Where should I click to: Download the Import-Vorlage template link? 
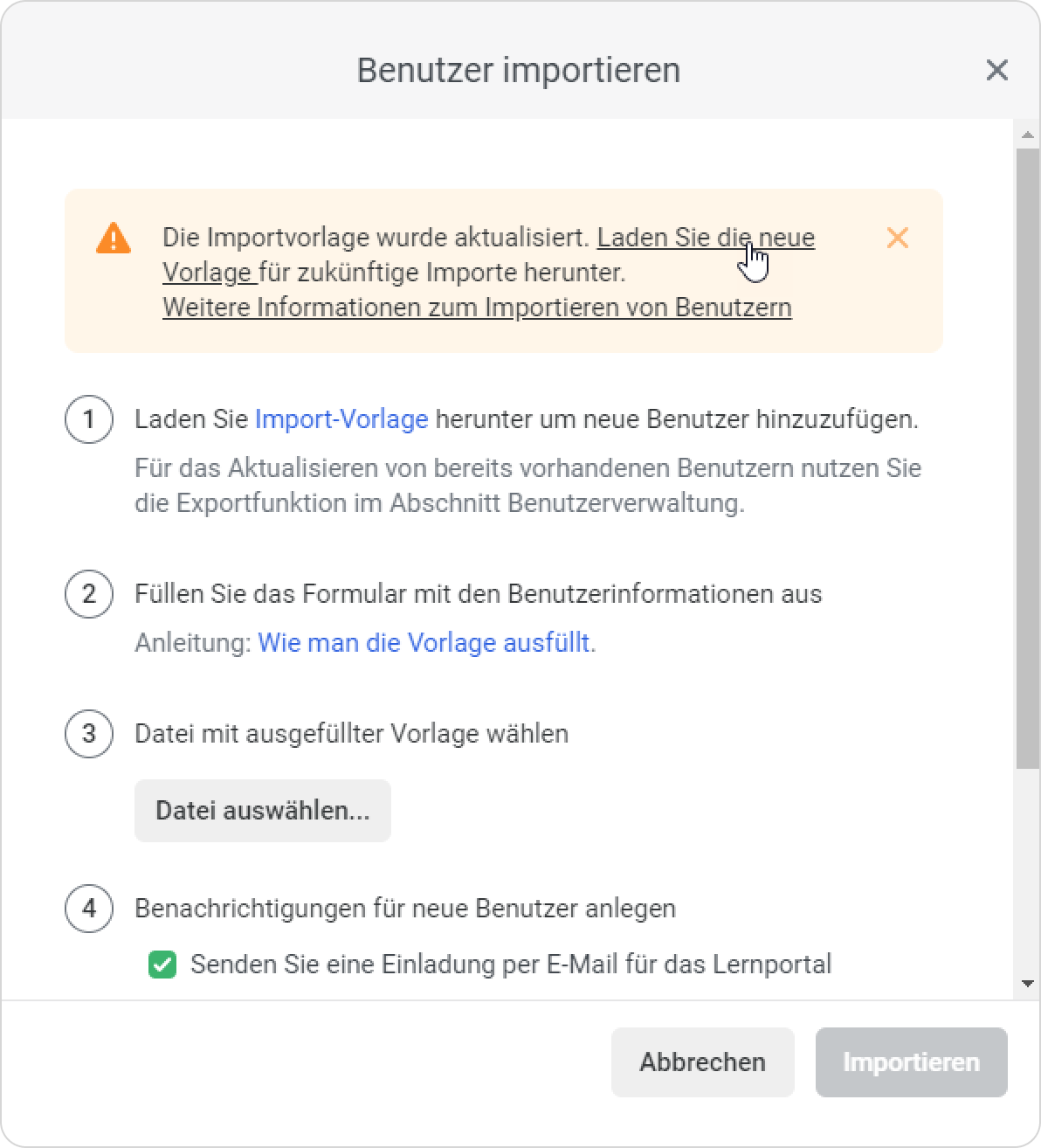[341, 419]
